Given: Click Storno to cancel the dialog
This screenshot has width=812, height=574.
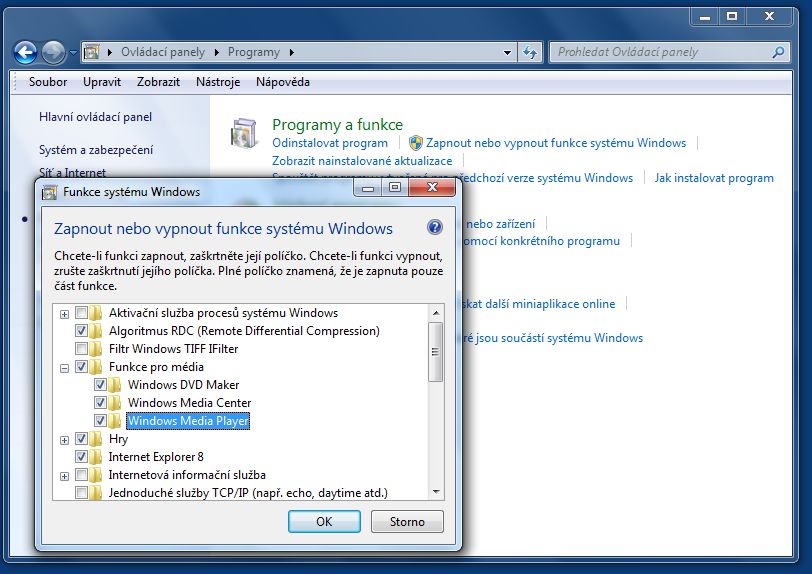Looking at the screenshot, I should tap(407, 521).
